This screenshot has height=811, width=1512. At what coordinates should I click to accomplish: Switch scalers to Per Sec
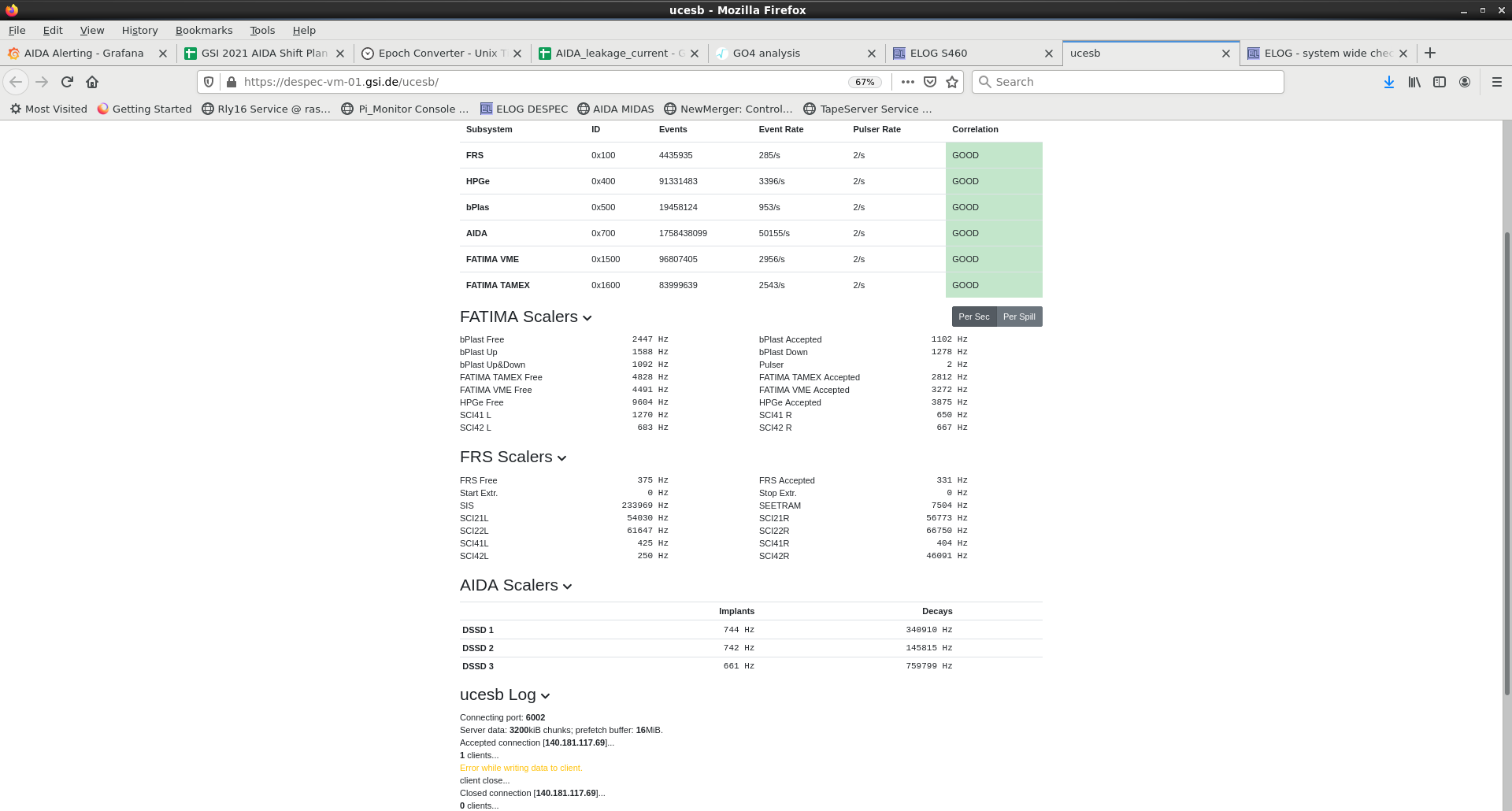coord(973,317)
